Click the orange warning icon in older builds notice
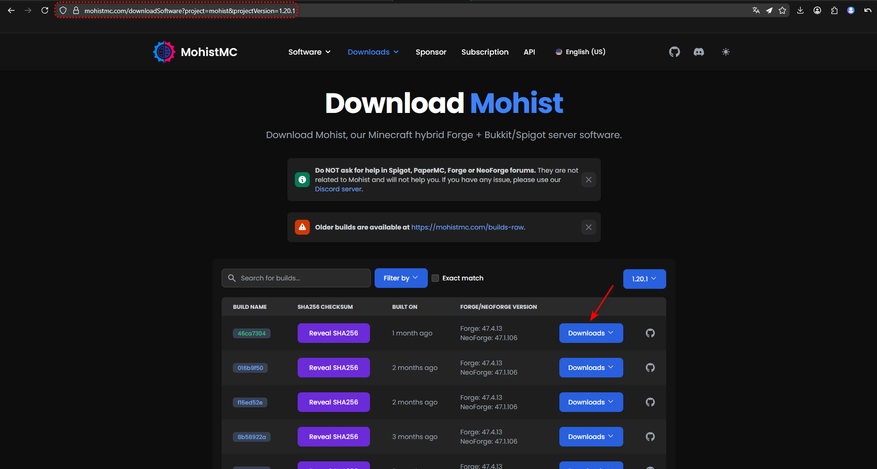Screen dimensions: 877x469 click(302, 227)
